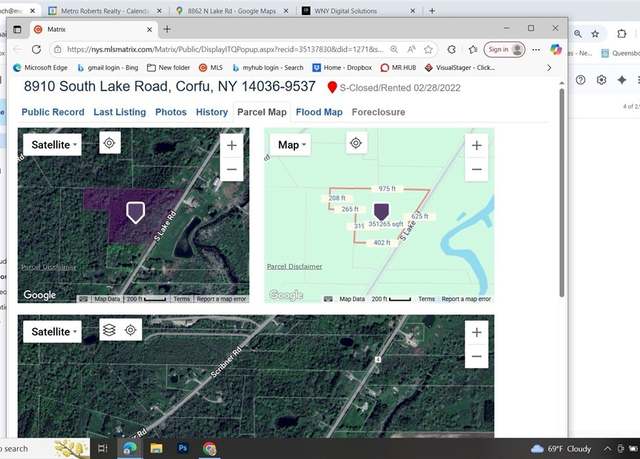Image resolution: width=640 pixels, height=459 pixels.
Task: Zoom in on the parcel dimension map
Action: coord(477,145)
